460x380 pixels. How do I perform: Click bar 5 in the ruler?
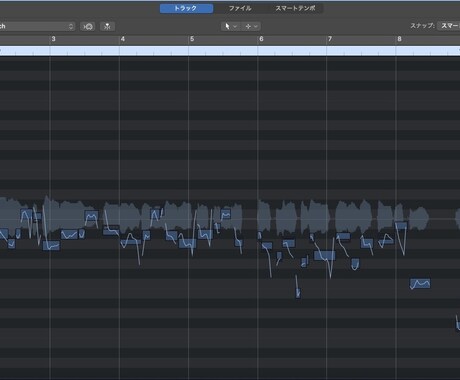click(x=192, y=39)
